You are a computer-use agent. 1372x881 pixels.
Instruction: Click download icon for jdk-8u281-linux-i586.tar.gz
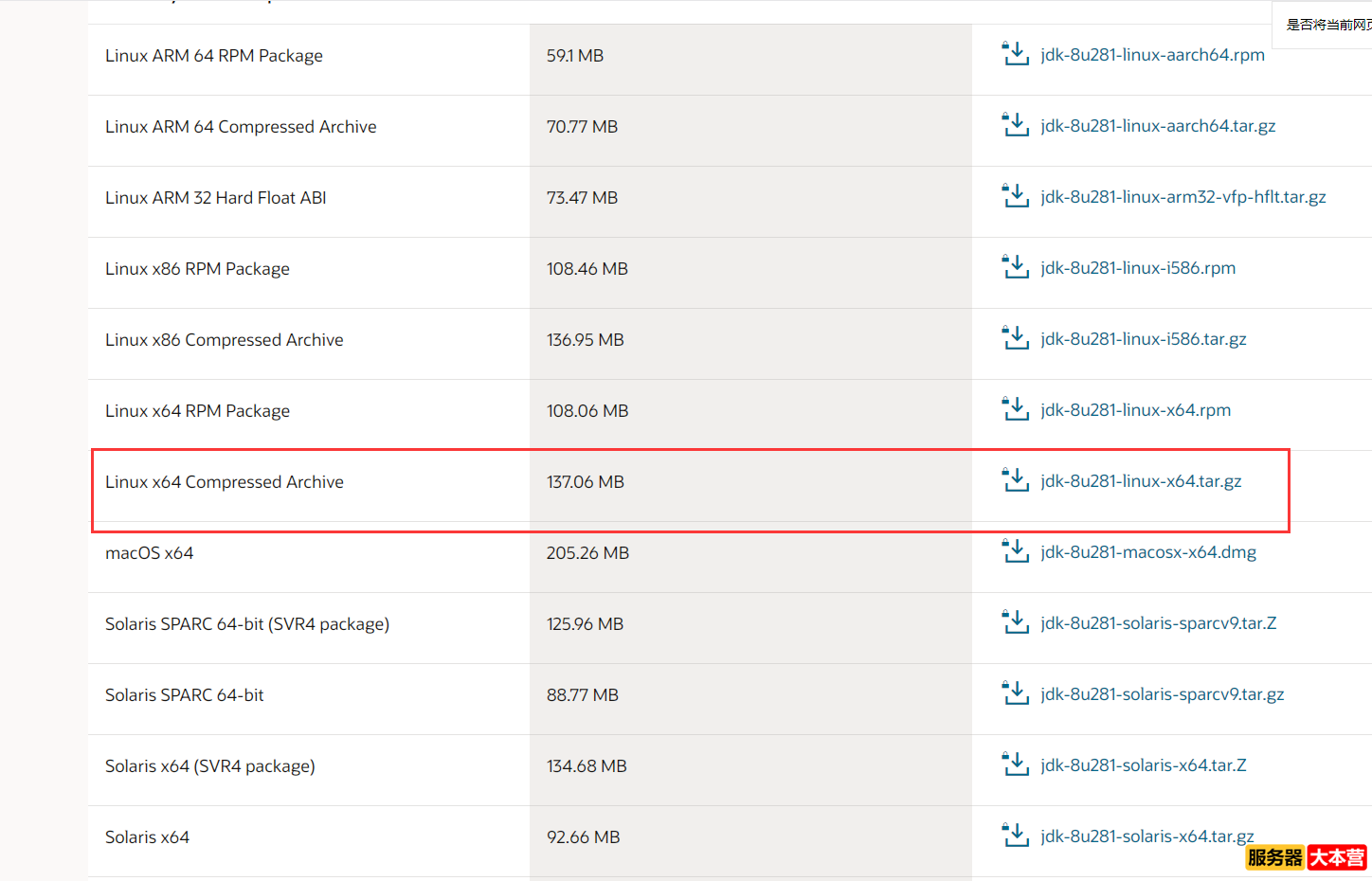pyautogui.click(x=1016, y=338)
